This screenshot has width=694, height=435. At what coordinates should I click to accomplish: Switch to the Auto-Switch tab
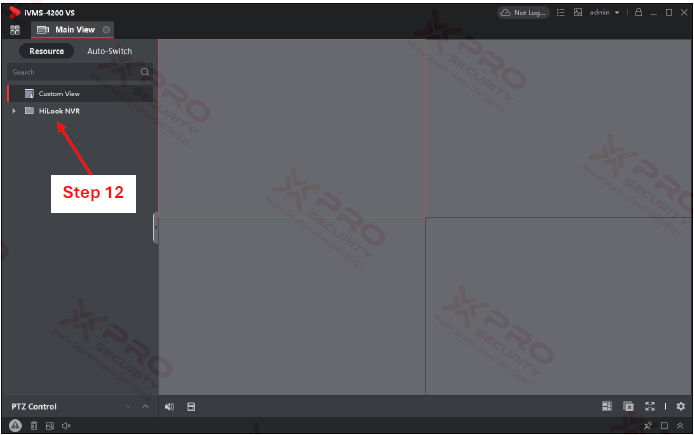pos(109,51)
